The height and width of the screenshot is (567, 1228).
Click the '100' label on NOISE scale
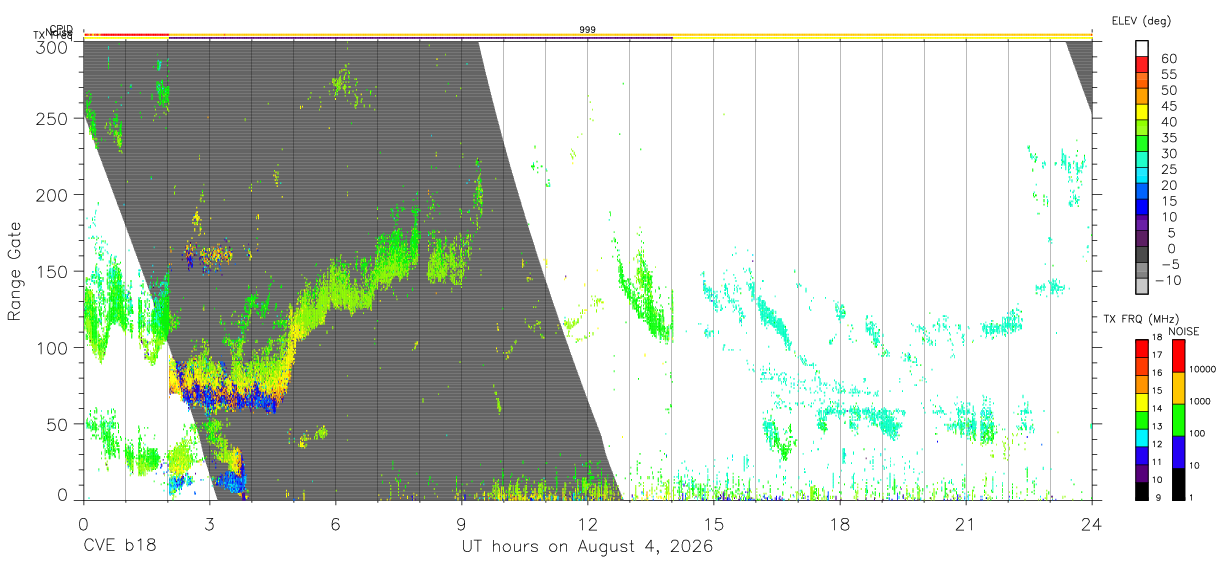pos(1199,433)
